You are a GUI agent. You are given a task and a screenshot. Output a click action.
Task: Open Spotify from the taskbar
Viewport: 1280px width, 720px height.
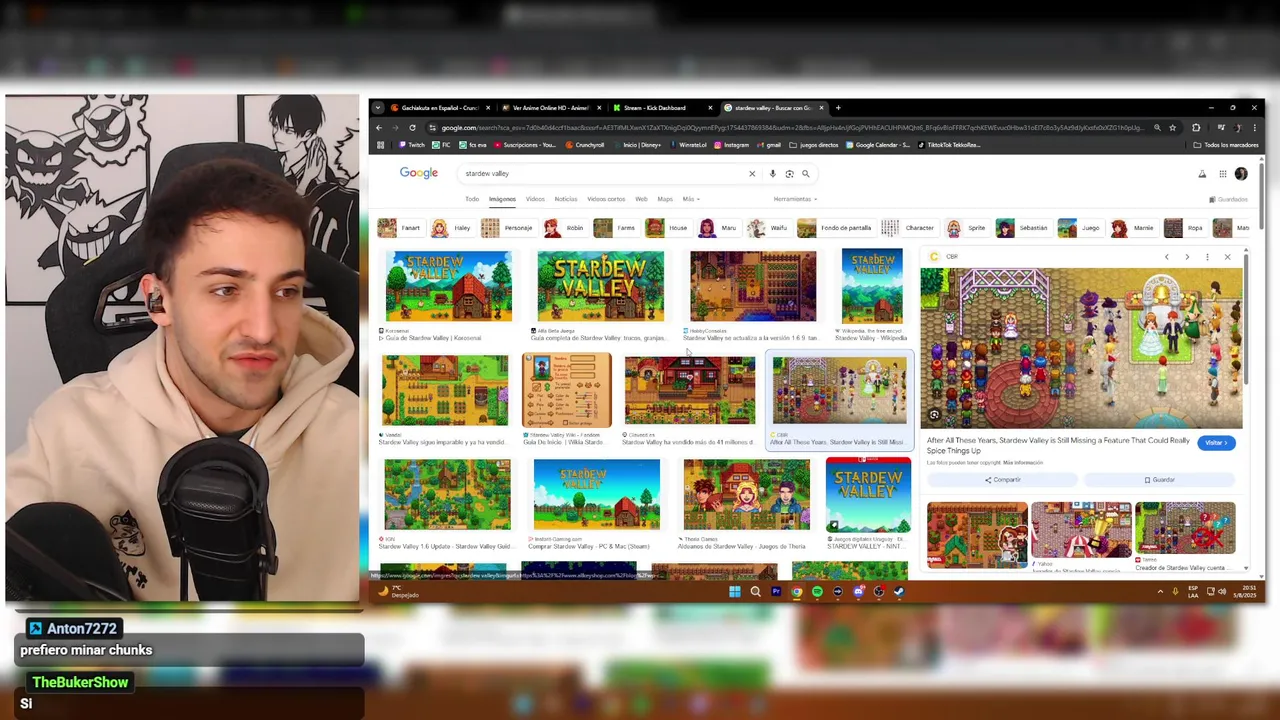coord(817,591)
